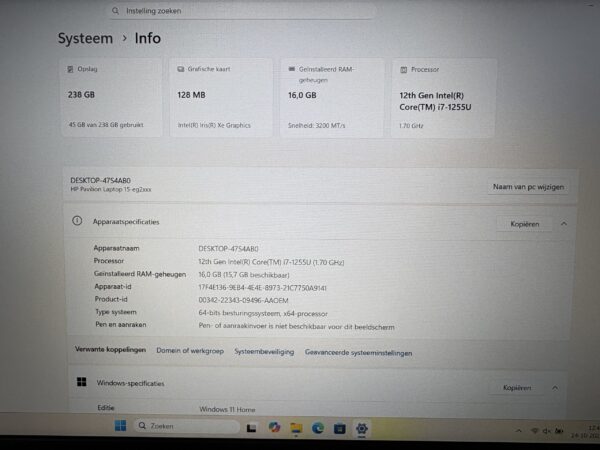
Task: Go back to the Systeem breadcrumb
Action: click(85, 38)
